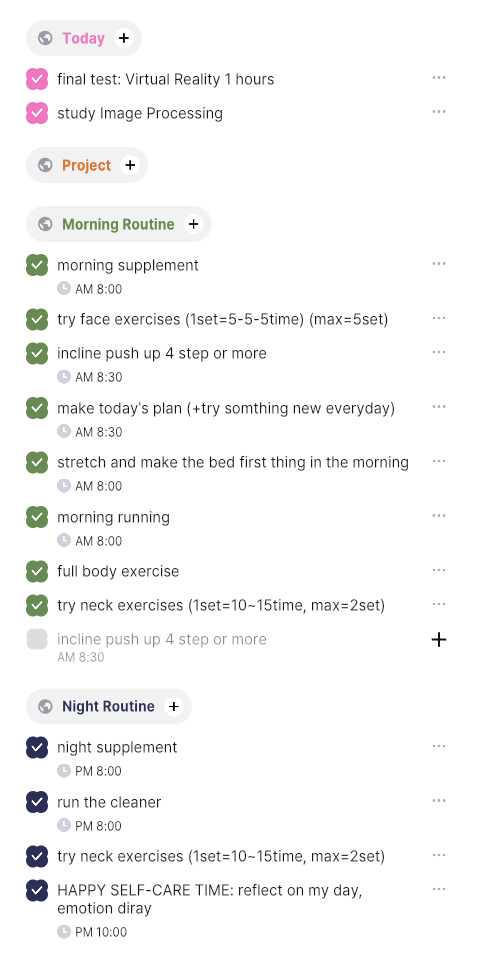The image size is (499, 955).
Task: Click the clock icon under morning supplement
Action: click(64, 288)
